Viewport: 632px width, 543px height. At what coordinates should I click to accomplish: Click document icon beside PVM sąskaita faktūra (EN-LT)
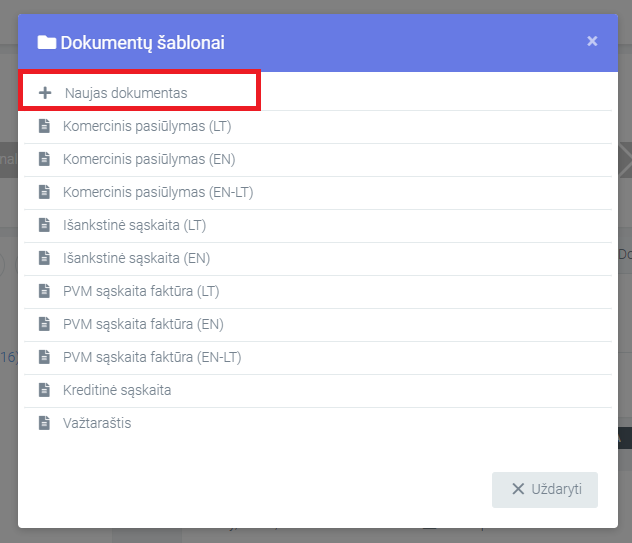(x=44, y=357)
